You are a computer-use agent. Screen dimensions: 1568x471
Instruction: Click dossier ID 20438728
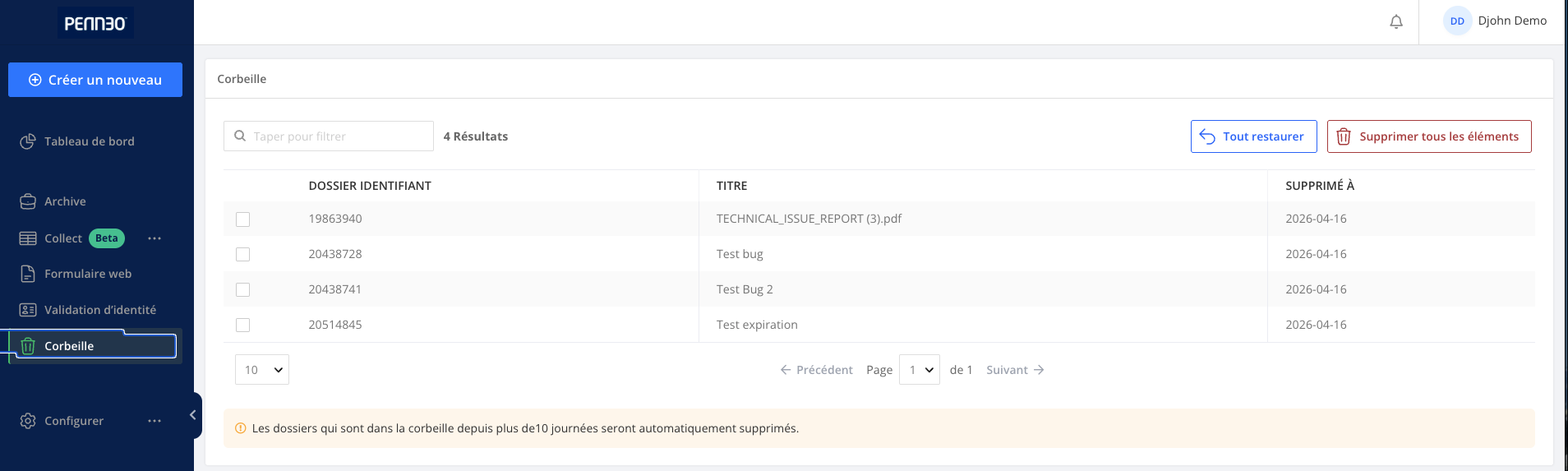pyautogui.click(x=335, y=254)
